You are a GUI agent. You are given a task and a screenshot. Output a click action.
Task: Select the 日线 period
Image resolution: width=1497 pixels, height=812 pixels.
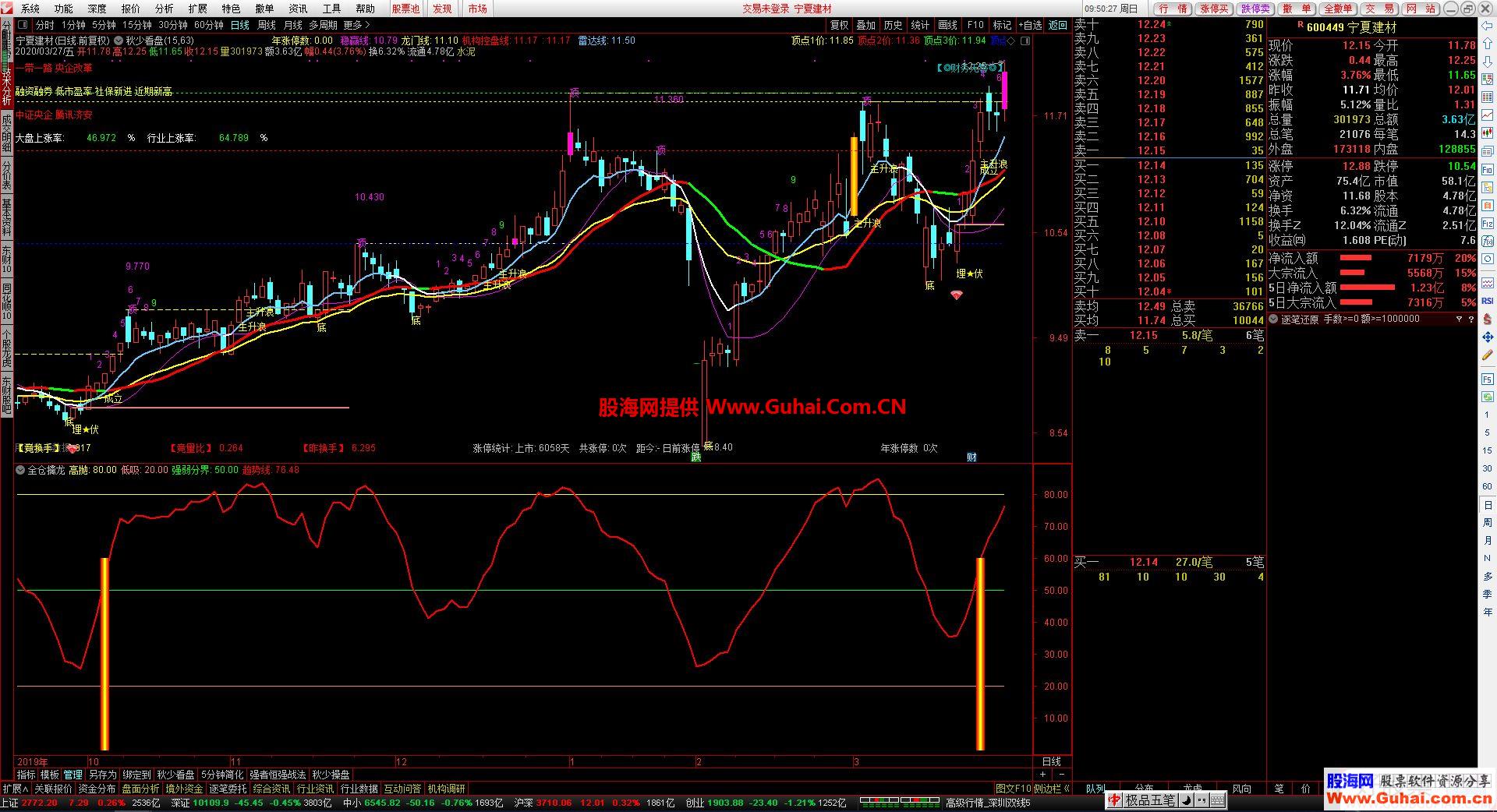tap(239, 25)
